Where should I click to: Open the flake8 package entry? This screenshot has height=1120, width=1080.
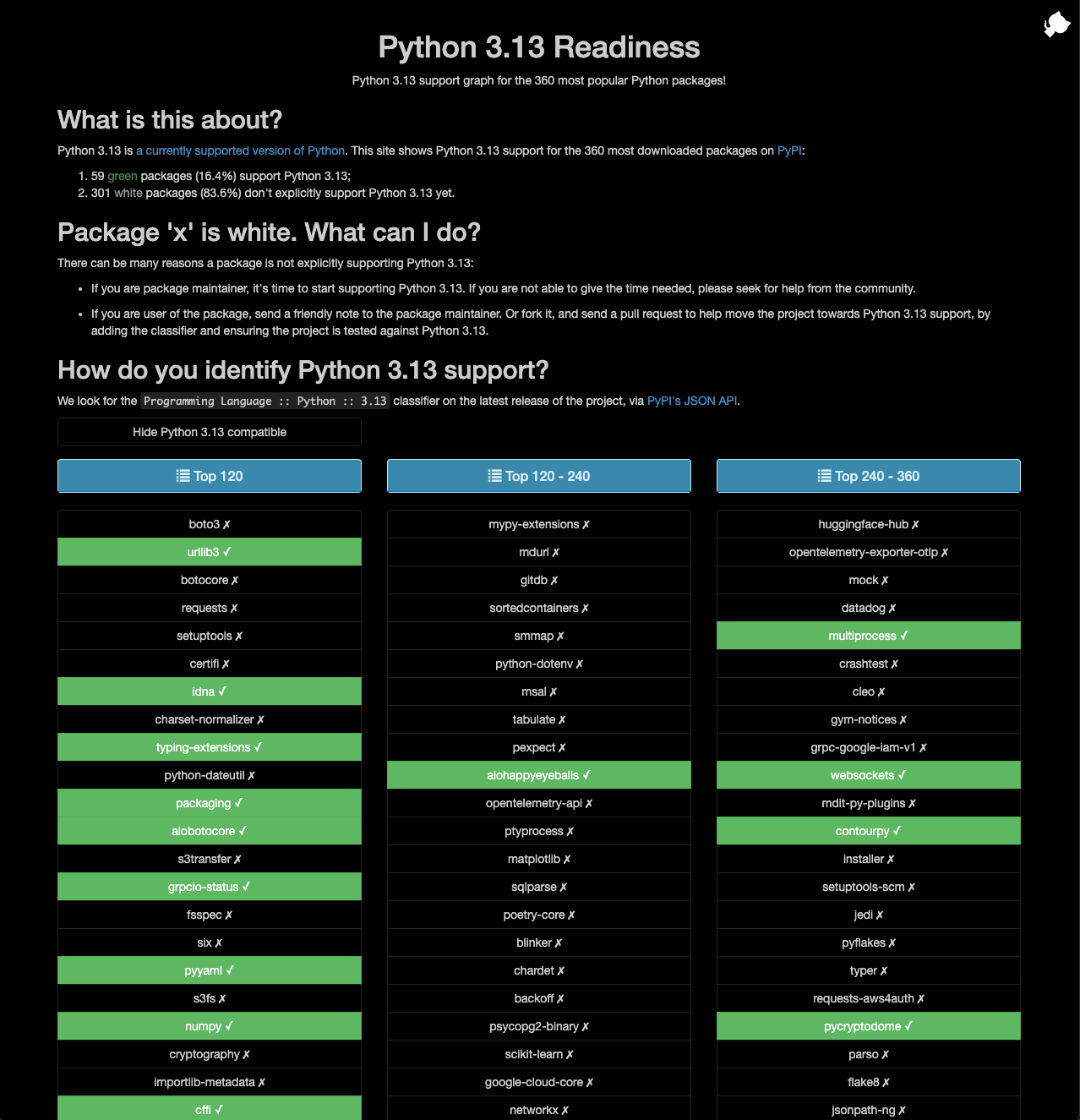pos(869,1082)
